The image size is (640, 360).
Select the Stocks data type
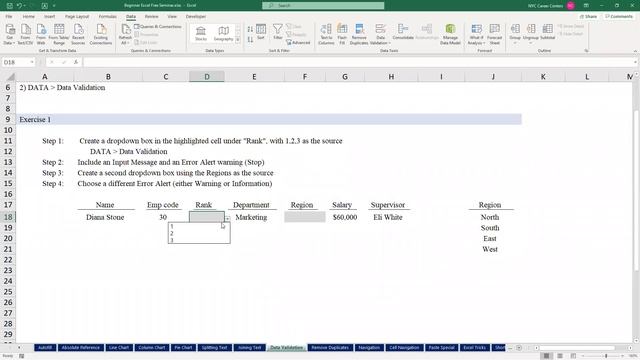point(201,34)
